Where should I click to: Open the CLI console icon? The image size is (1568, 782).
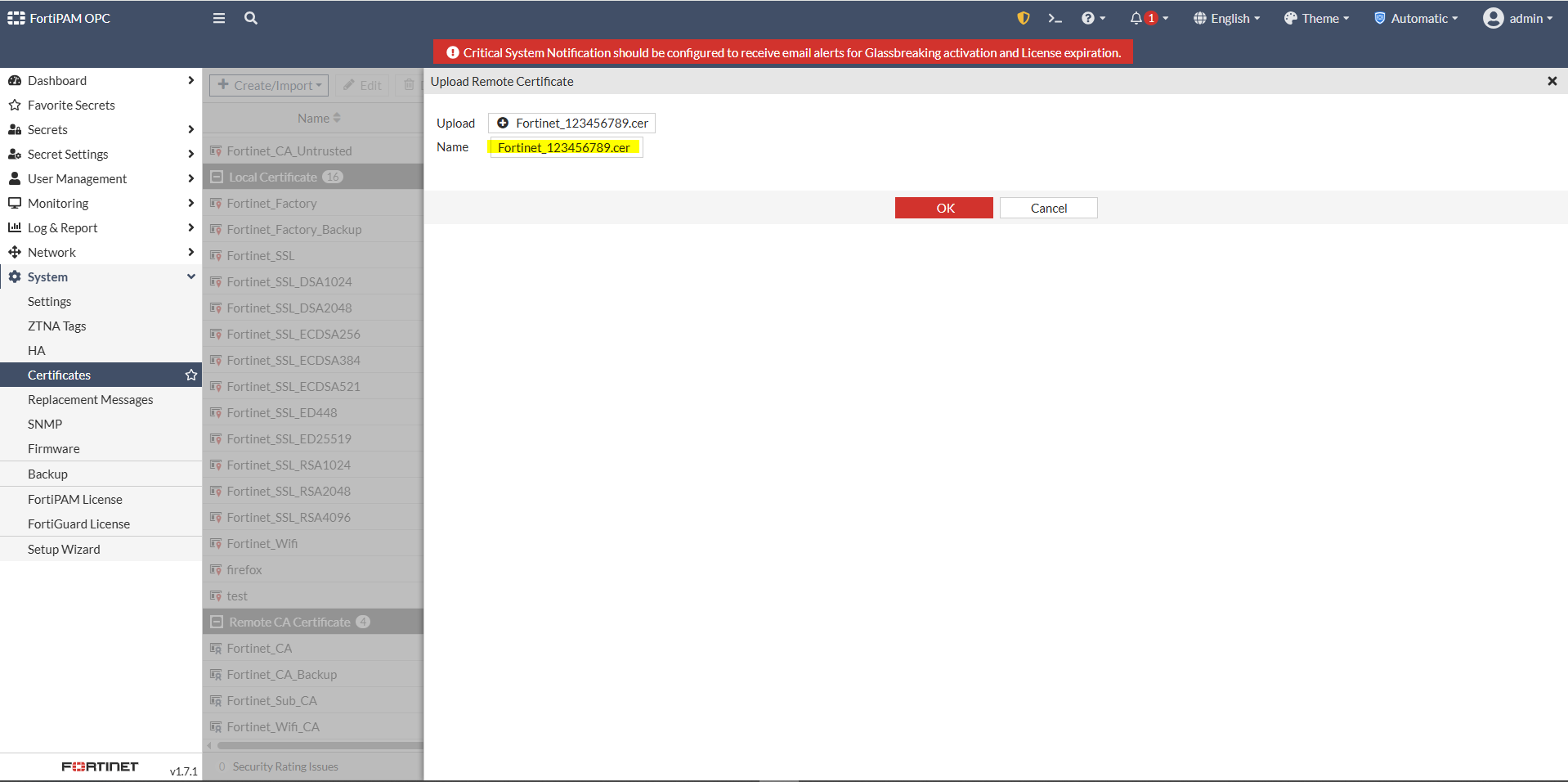tap(1055, 18)
